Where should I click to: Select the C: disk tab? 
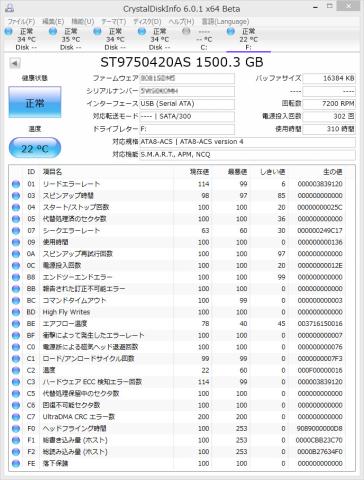click(204, 39)
